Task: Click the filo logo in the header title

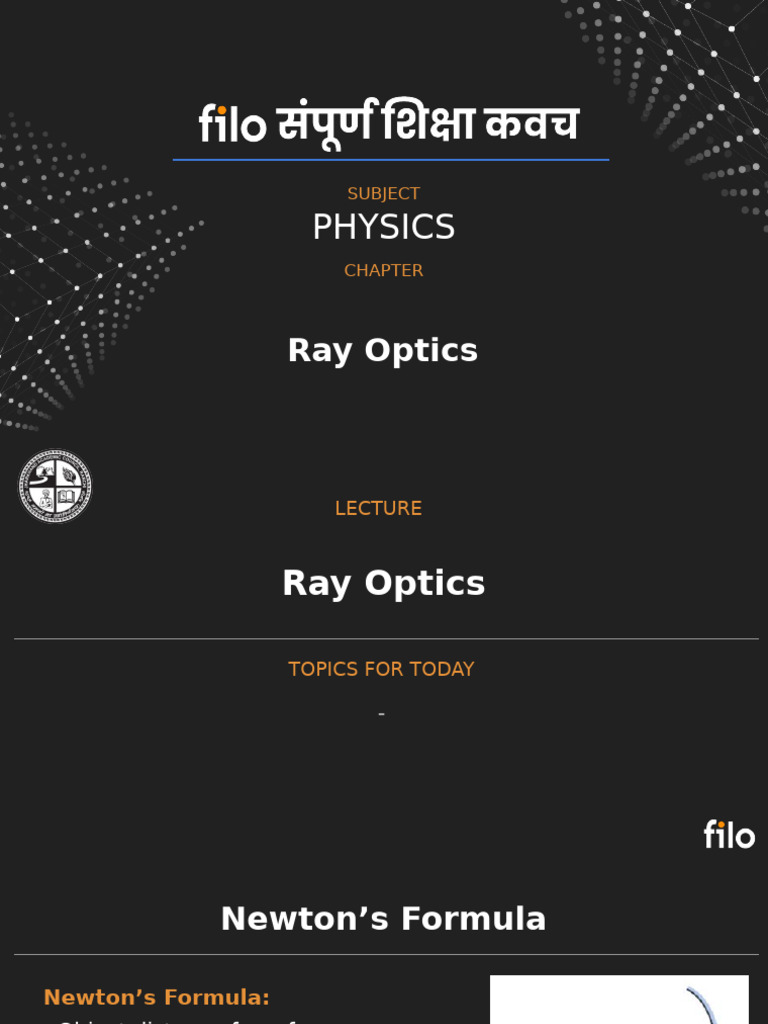Action: click(x=232, y=126)
